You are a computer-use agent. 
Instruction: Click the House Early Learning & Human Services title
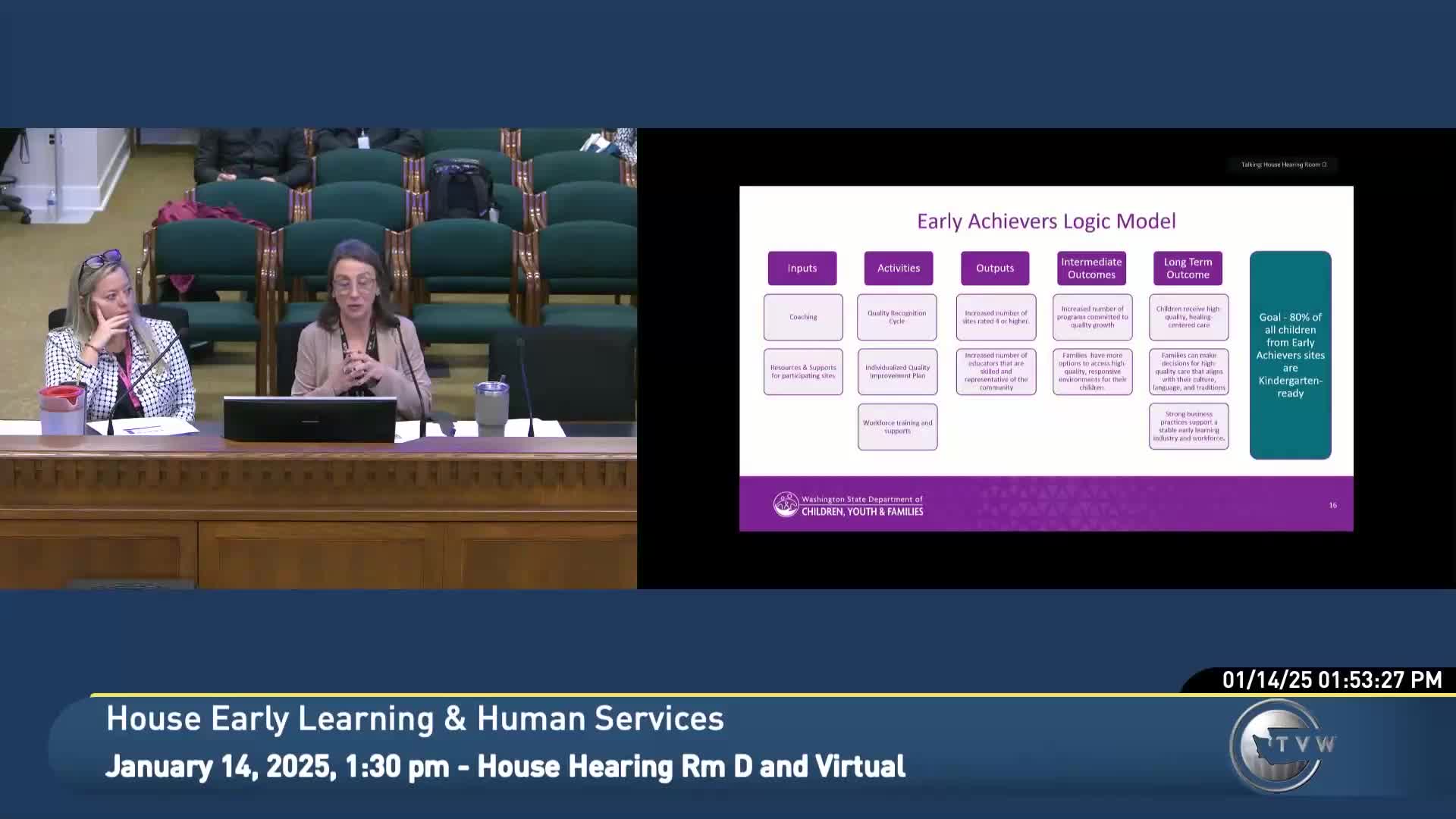tap(415, 718)
